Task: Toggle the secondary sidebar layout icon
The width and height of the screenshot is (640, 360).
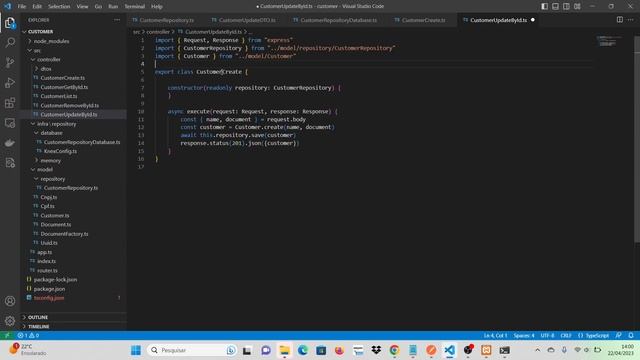Action: point(566,6)
